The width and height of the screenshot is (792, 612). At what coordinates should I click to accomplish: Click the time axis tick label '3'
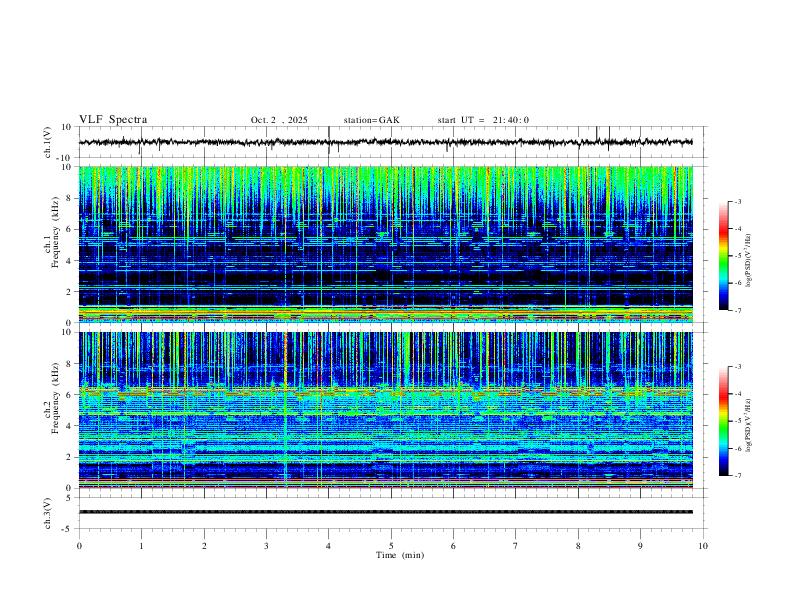[x=266, y=546]
